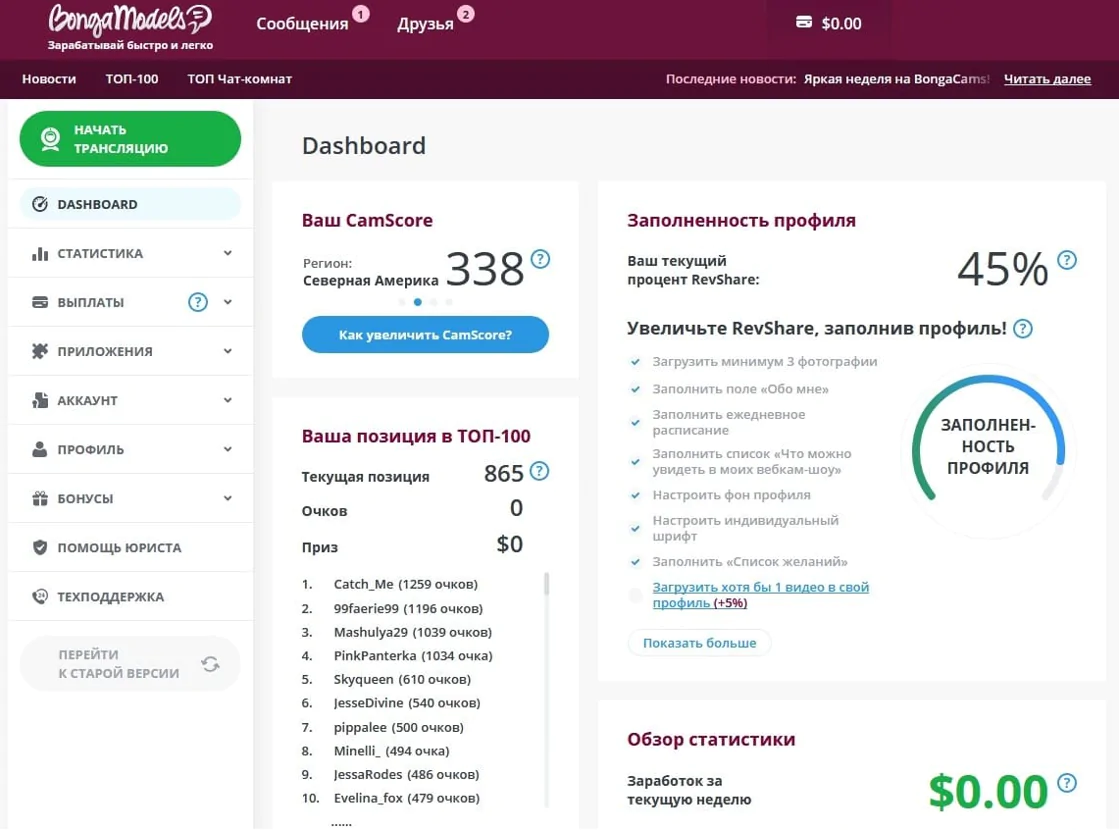Click PinkPanterka (1034 очка) in the list
This screenshot has width=1119, height=830.
(x=413, y=656)
